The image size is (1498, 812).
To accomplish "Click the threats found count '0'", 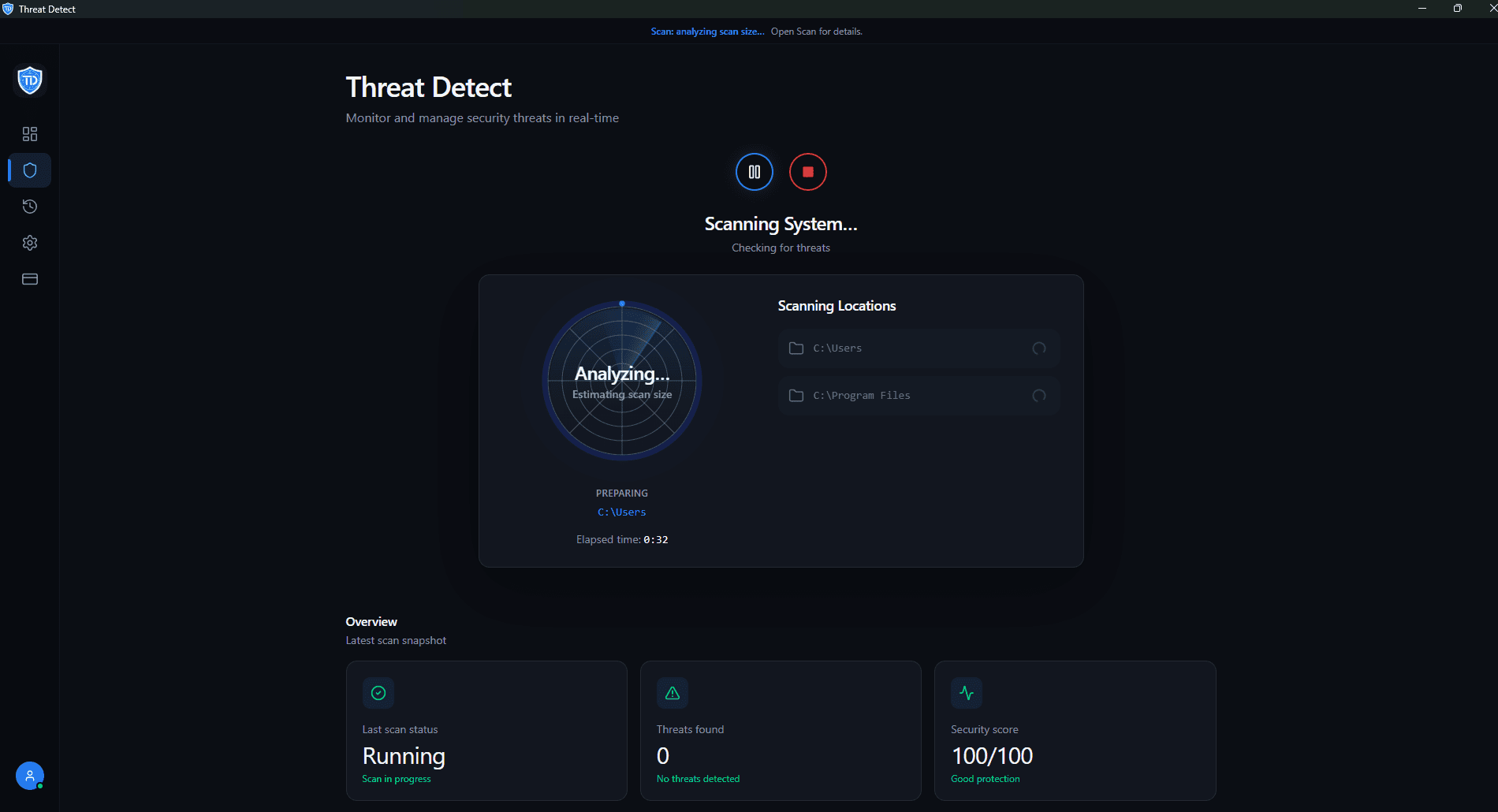I will (x=663, y=756).
